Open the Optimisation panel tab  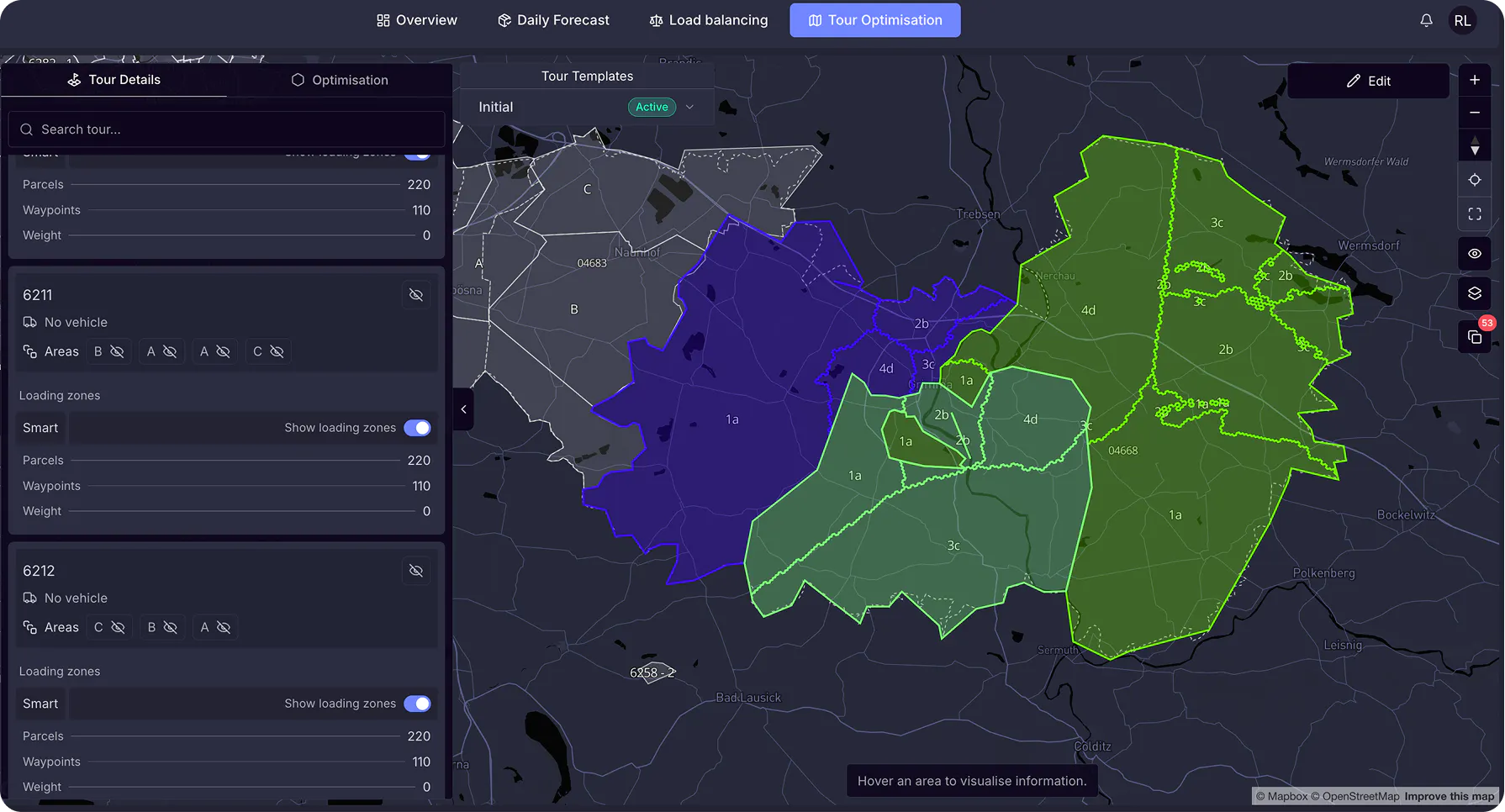click(340, 80)
